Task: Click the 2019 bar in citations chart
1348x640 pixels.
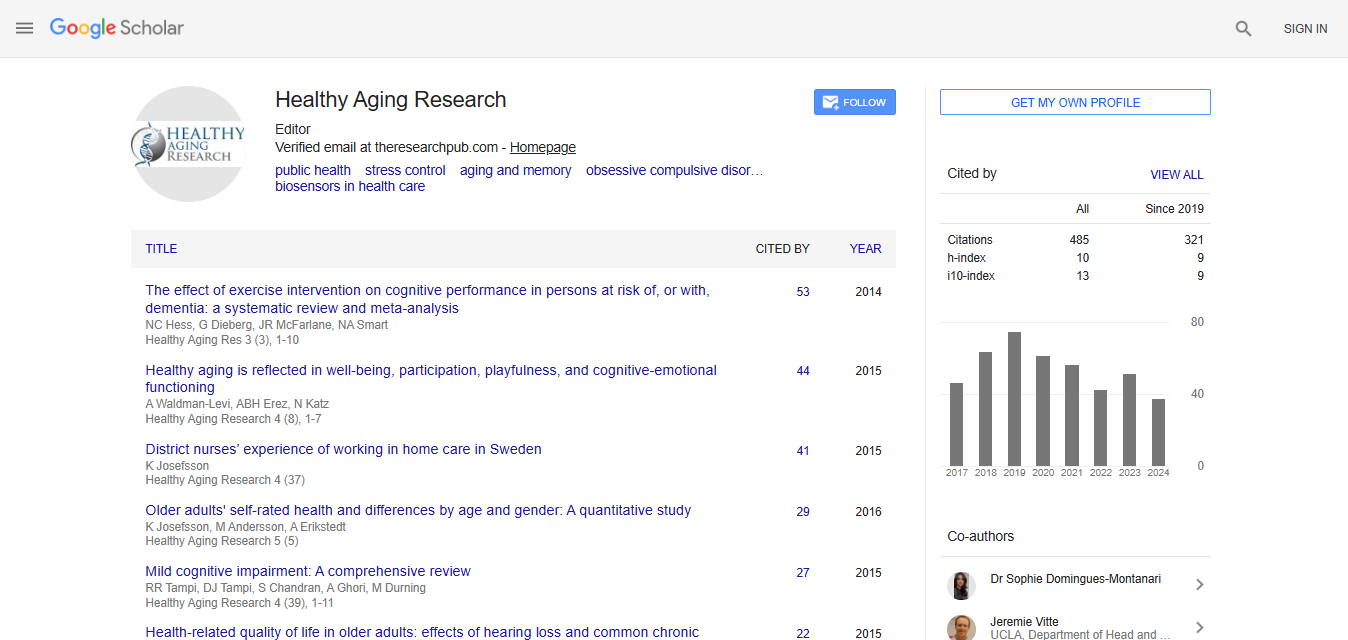Action: pyautogui.click(x=1014, y=398)
